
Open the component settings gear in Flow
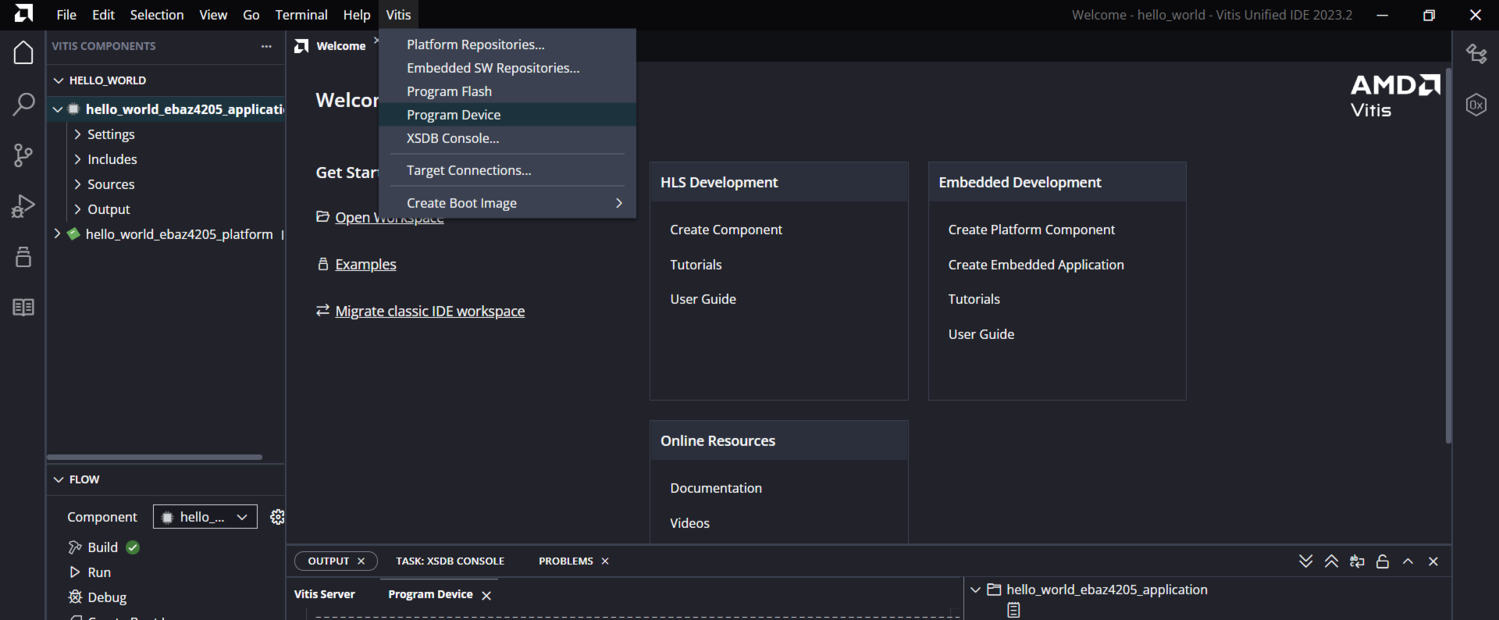(277, 517)
